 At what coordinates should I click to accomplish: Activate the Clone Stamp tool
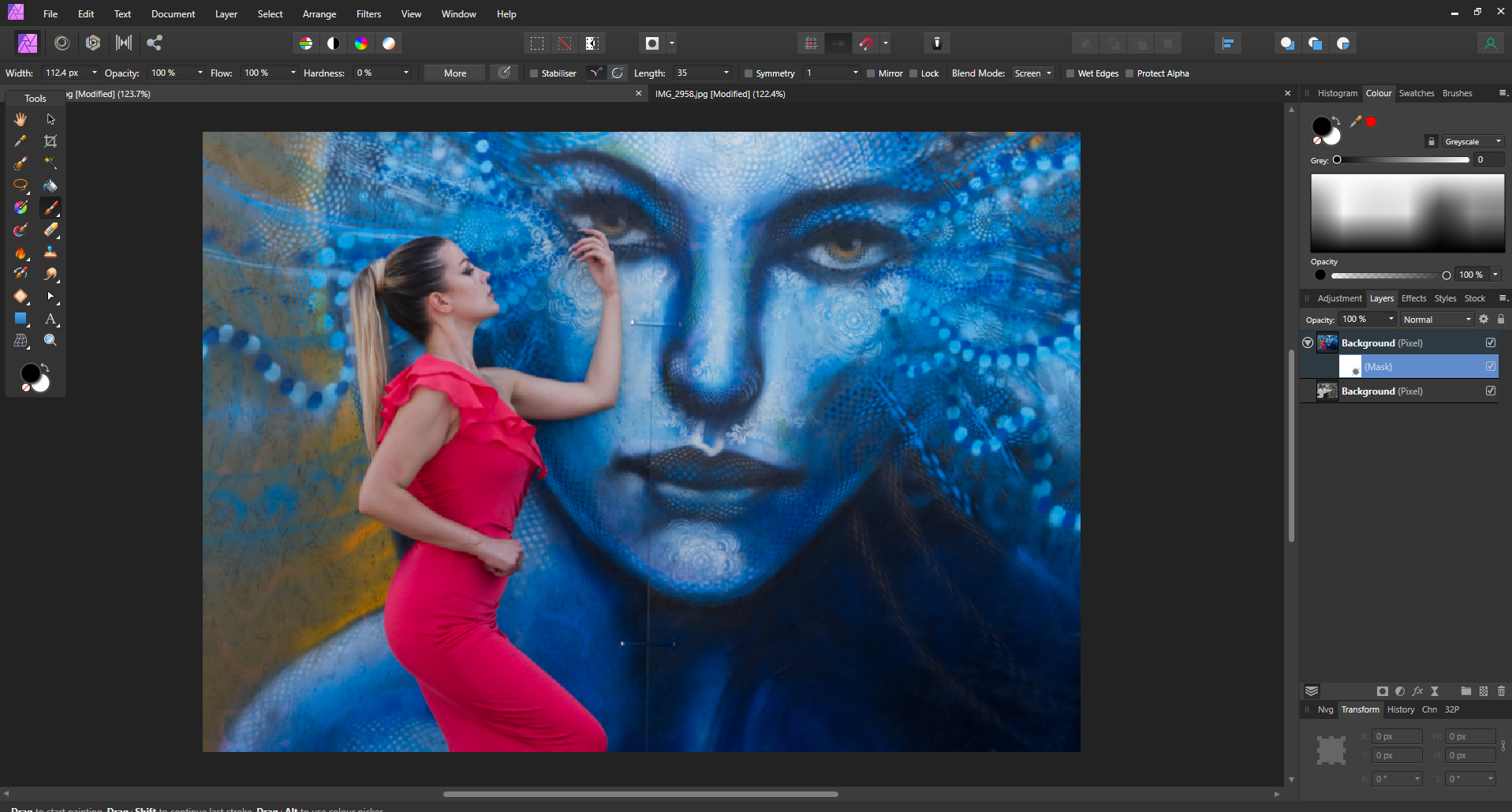(x=50, y=252)
